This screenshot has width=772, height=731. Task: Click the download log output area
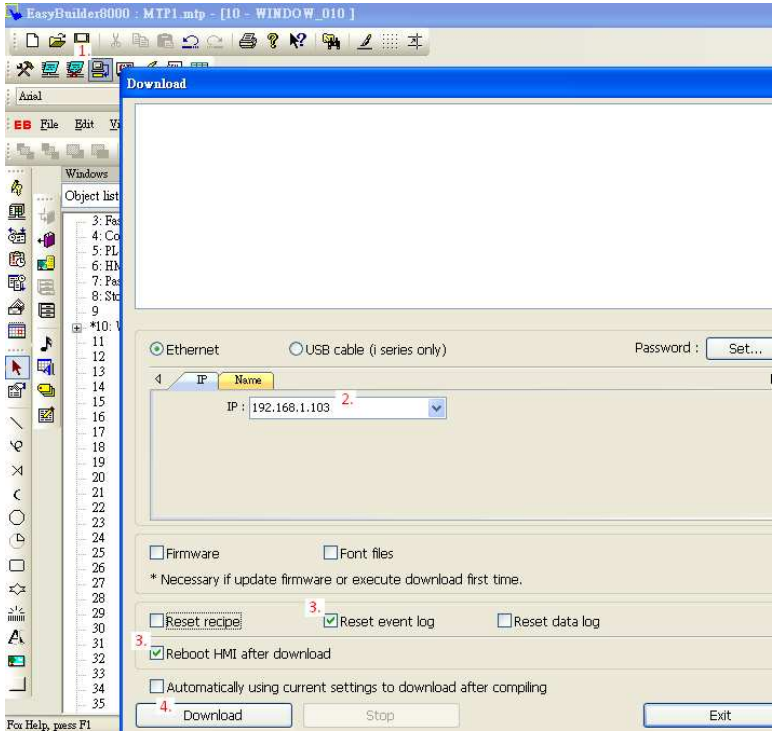453,206
